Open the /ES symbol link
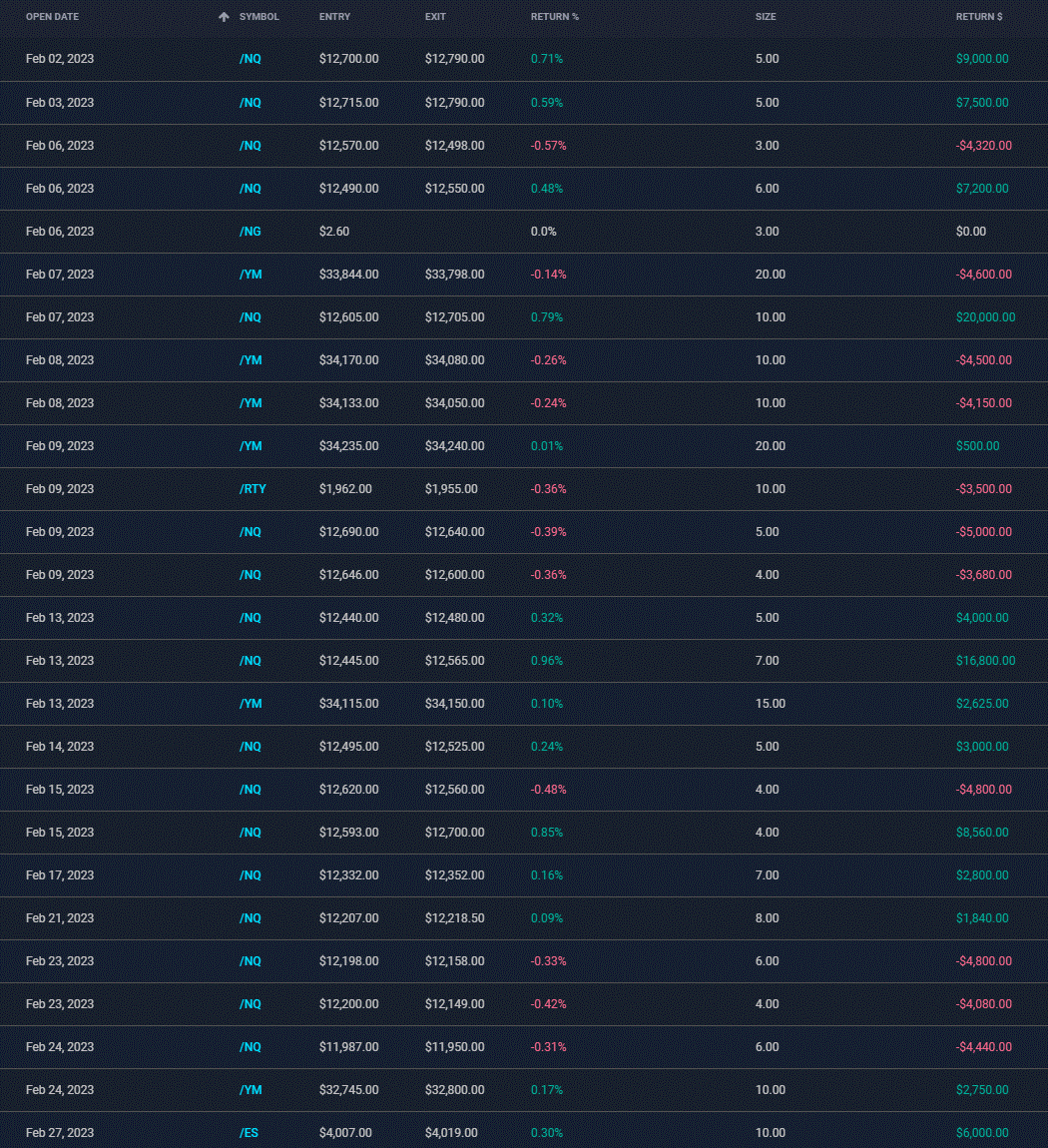 click(x=250, y=1133)
